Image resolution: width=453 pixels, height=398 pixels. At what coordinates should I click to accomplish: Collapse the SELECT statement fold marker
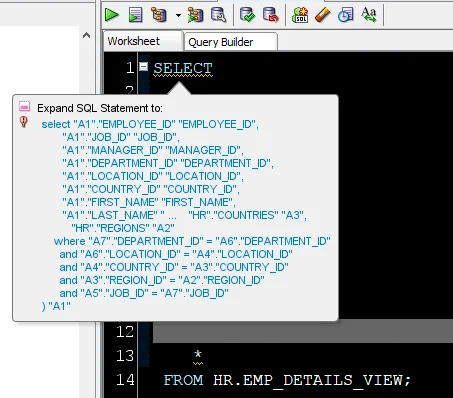144,67
